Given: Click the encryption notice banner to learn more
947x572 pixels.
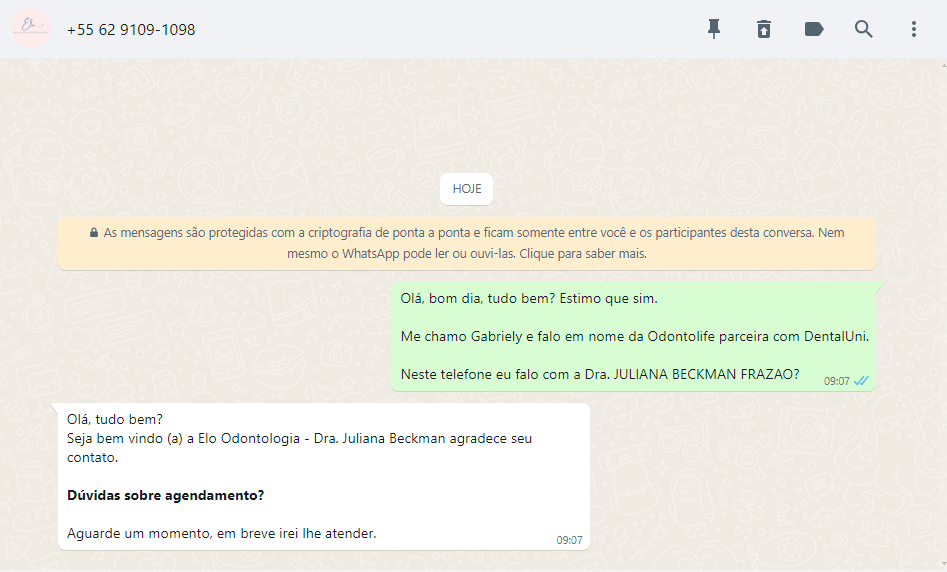Looking at the screenshot, I should pyautogui.click(x=467, y=243).
